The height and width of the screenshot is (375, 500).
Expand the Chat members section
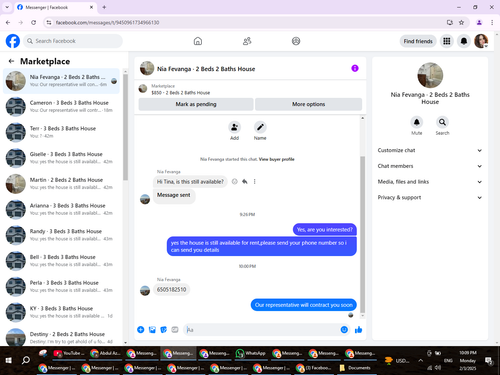(430, 166)
